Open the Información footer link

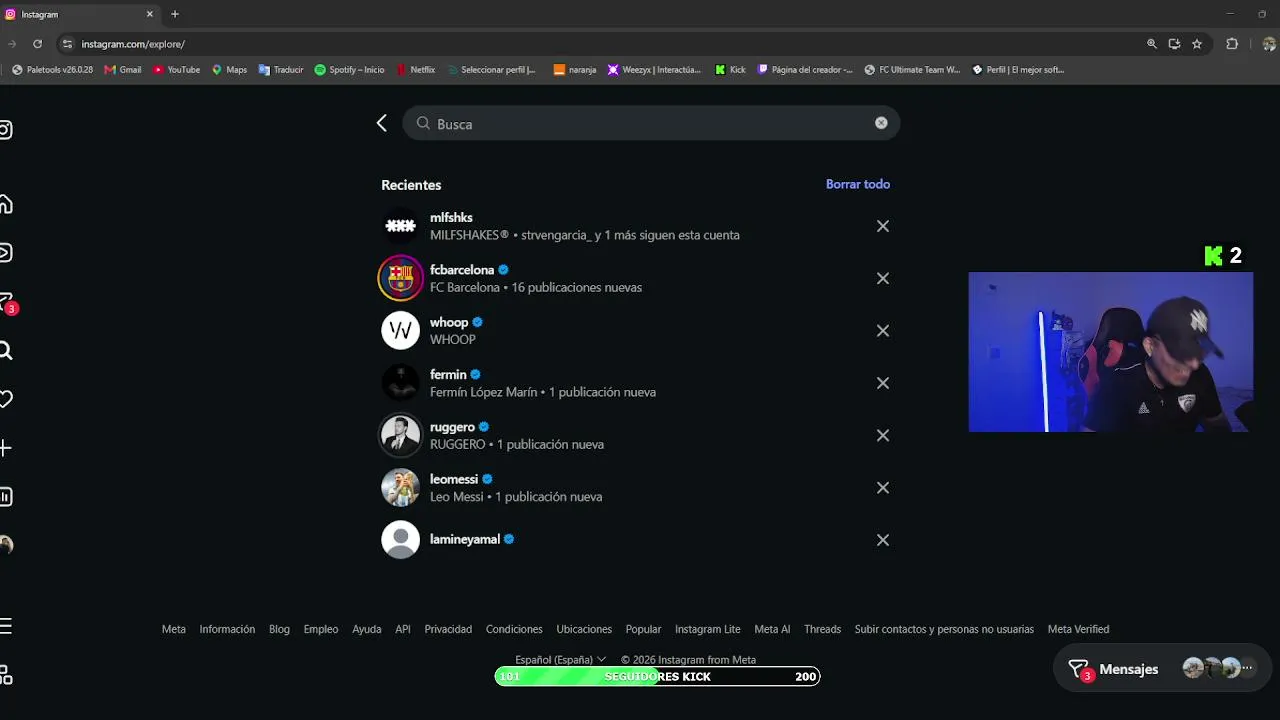click(227, 629)
